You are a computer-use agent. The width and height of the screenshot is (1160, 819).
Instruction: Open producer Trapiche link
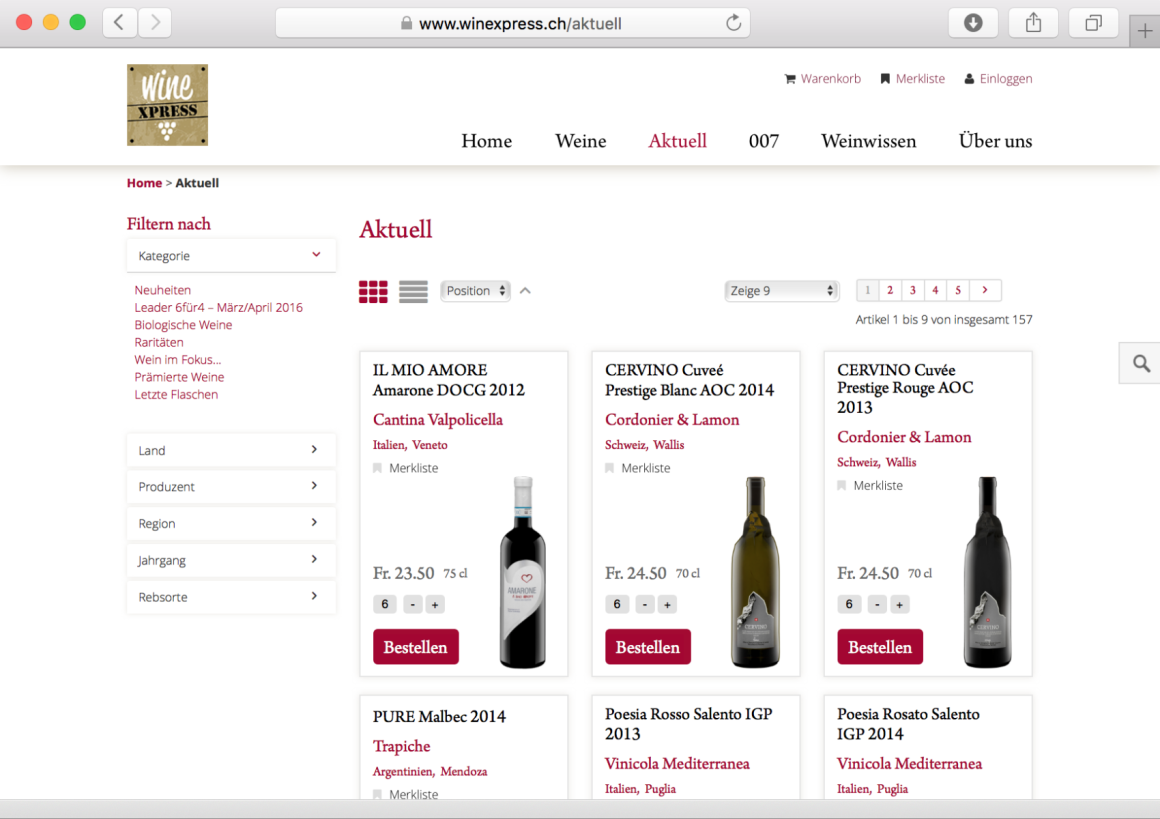(402, 746)
